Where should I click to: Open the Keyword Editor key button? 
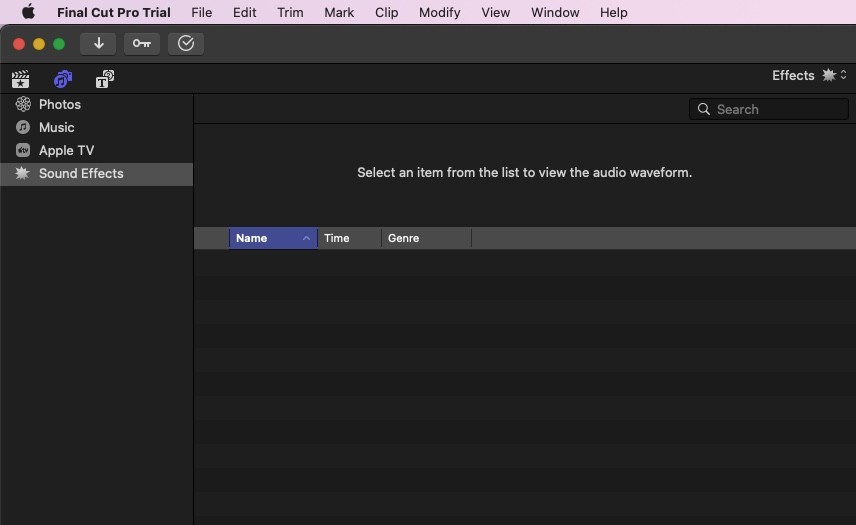coord(142,44)
